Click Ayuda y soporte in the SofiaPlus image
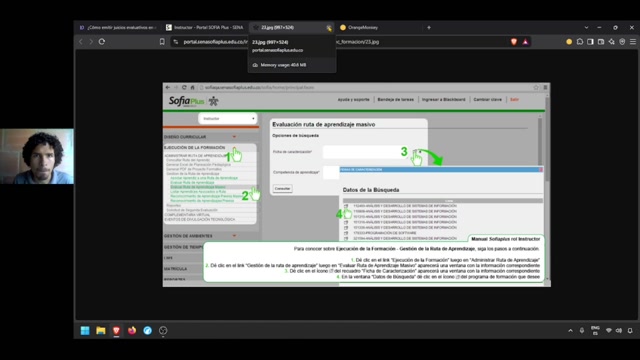 click(x=353, y=100)
